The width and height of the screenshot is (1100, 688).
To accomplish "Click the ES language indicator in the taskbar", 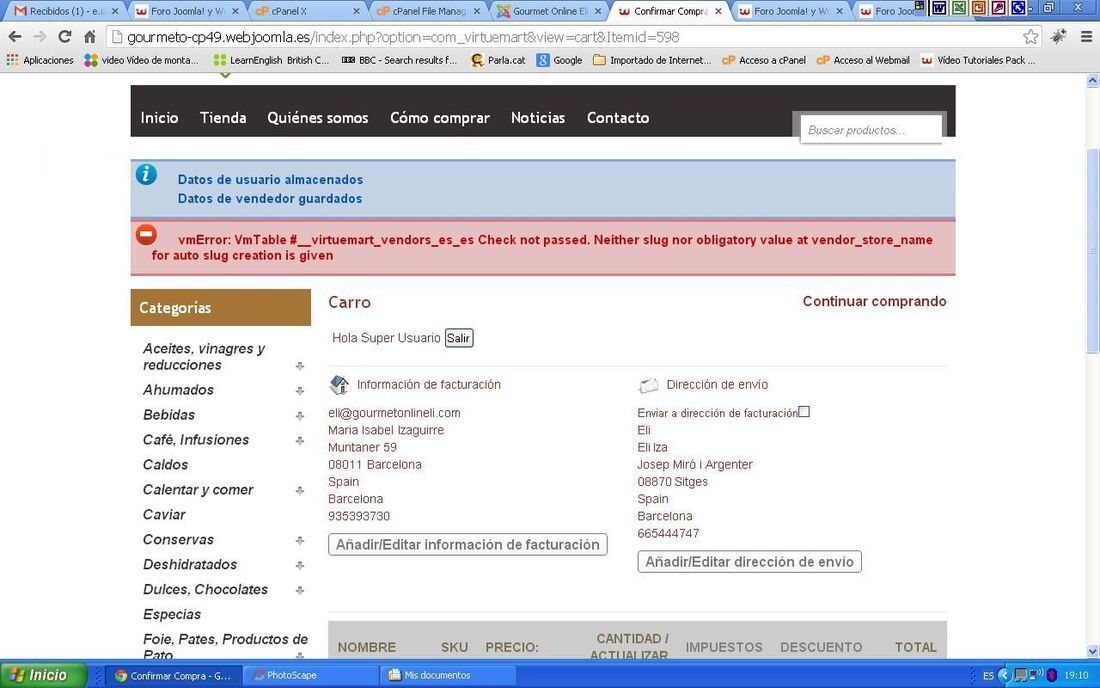I will 988,675.
